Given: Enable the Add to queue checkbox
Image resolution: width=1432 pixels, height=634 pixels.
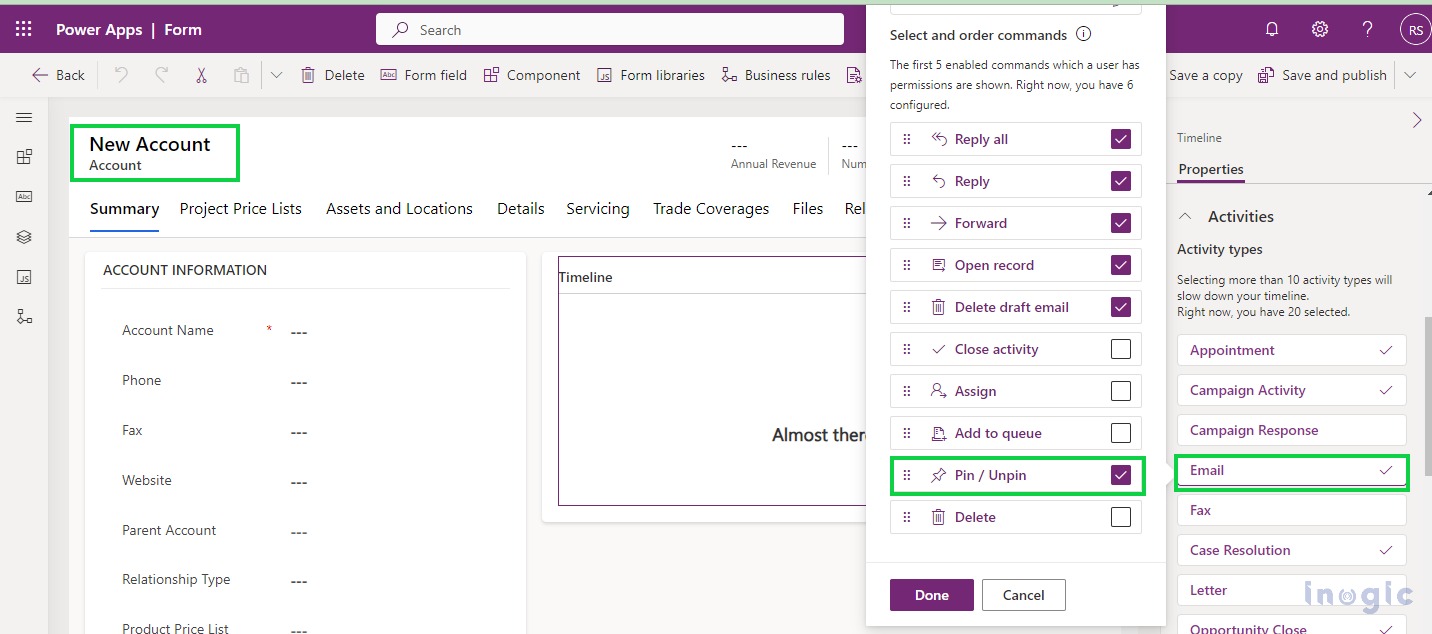Looking at the screenshot, I should tap(1121, 433).
